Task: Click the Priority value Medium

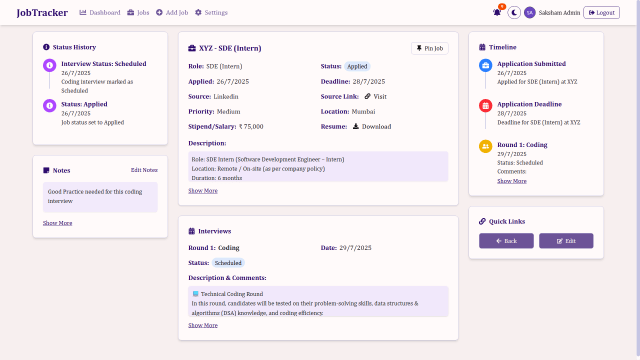Action: coord(229,111)
